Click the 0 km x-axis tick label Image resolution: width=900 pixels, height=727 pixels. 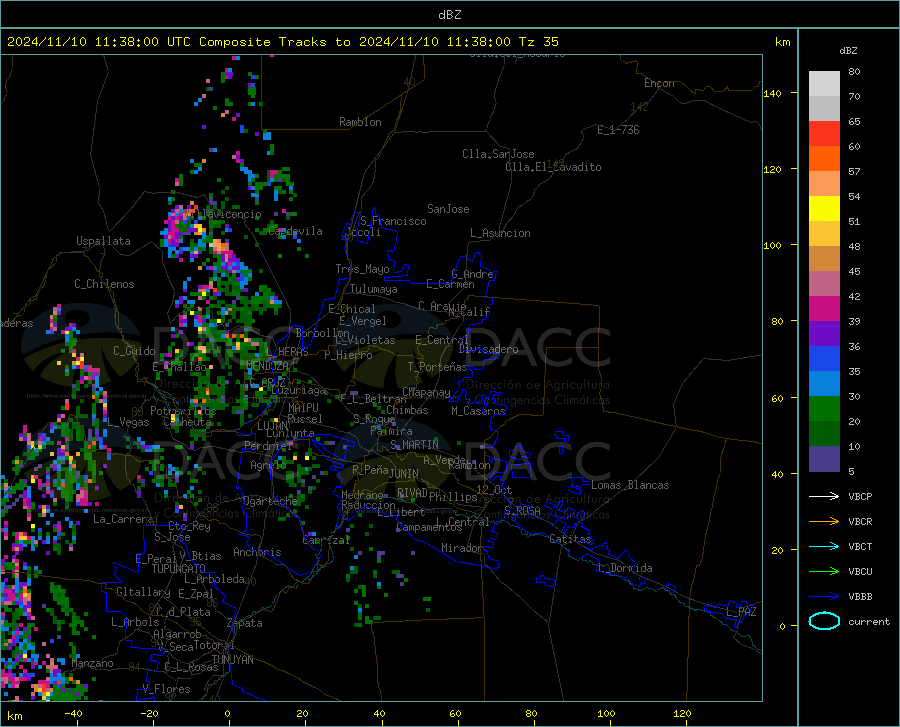coord(228,713)
